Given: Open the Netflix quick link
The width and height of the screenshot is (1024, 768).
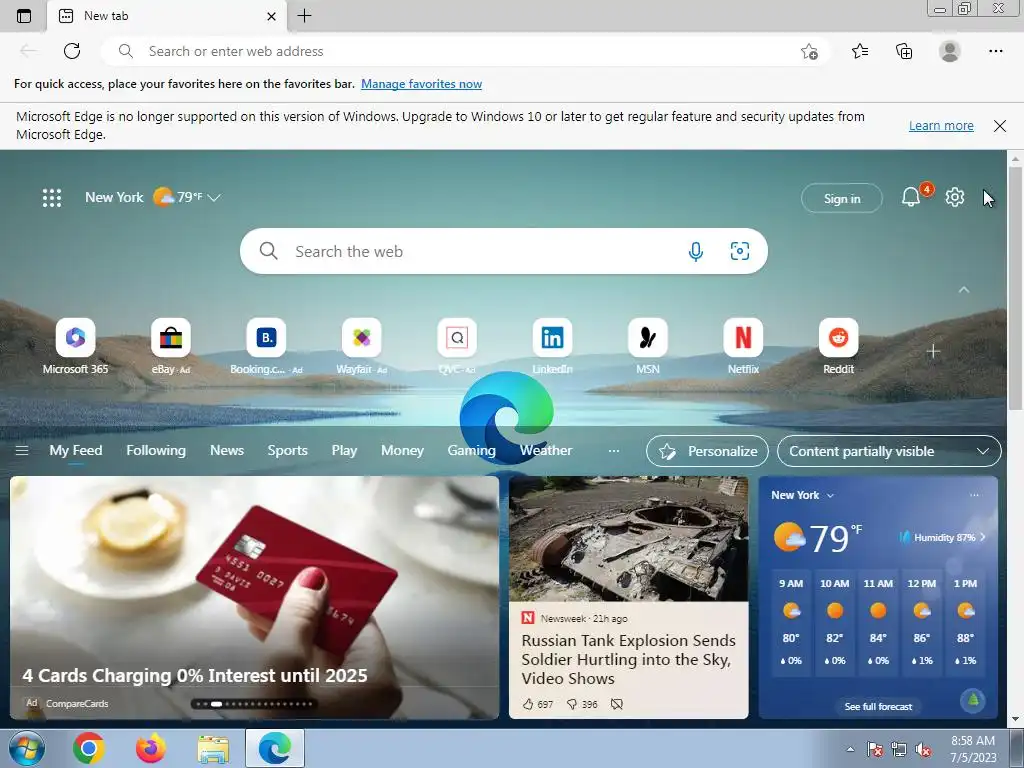Looking at the screenshot, I should coord(743,347).
